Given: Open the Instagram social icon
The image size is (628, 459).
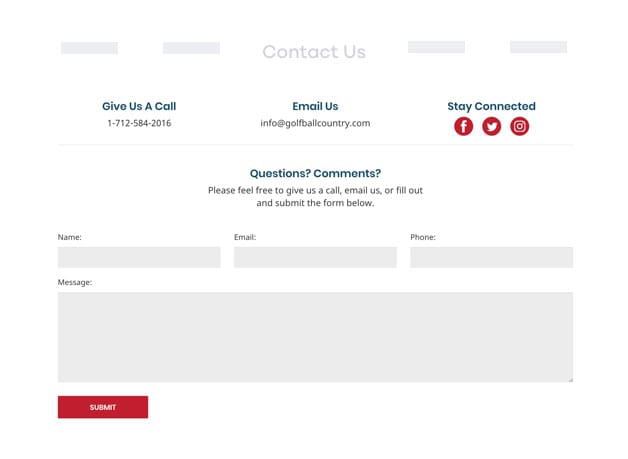Looking at the screenshot, I should [x=520, y=126].
